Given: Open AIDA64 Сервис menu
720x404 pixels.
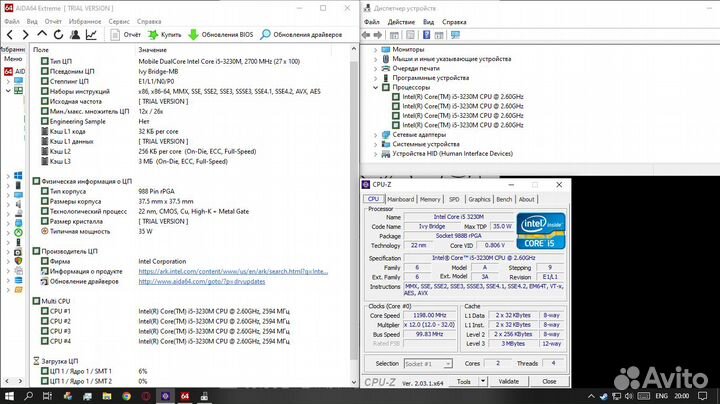Looking at the screenshot, I should tap(119, 21).
